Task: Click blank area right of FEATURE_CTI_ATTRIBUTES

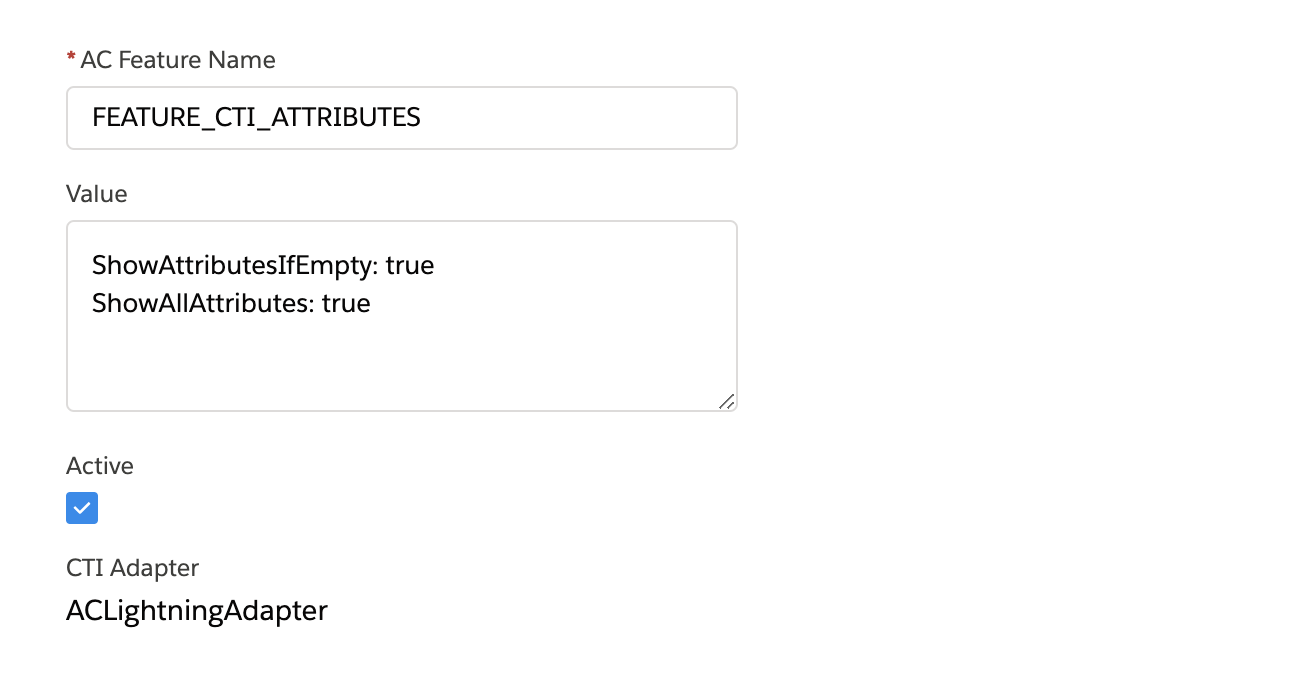Action: tap(578, 118)
